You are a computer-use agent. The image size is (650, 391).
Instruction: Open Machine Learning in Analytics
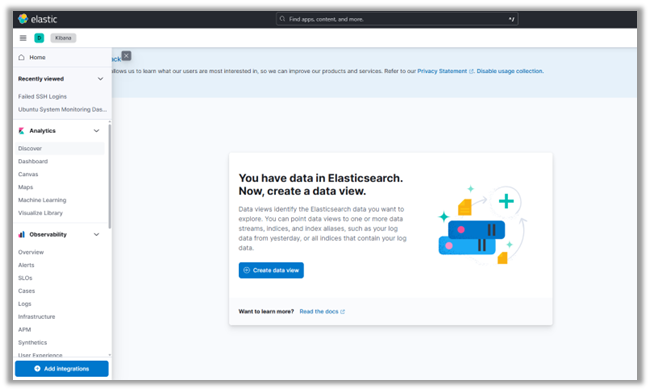pos(42,200)
